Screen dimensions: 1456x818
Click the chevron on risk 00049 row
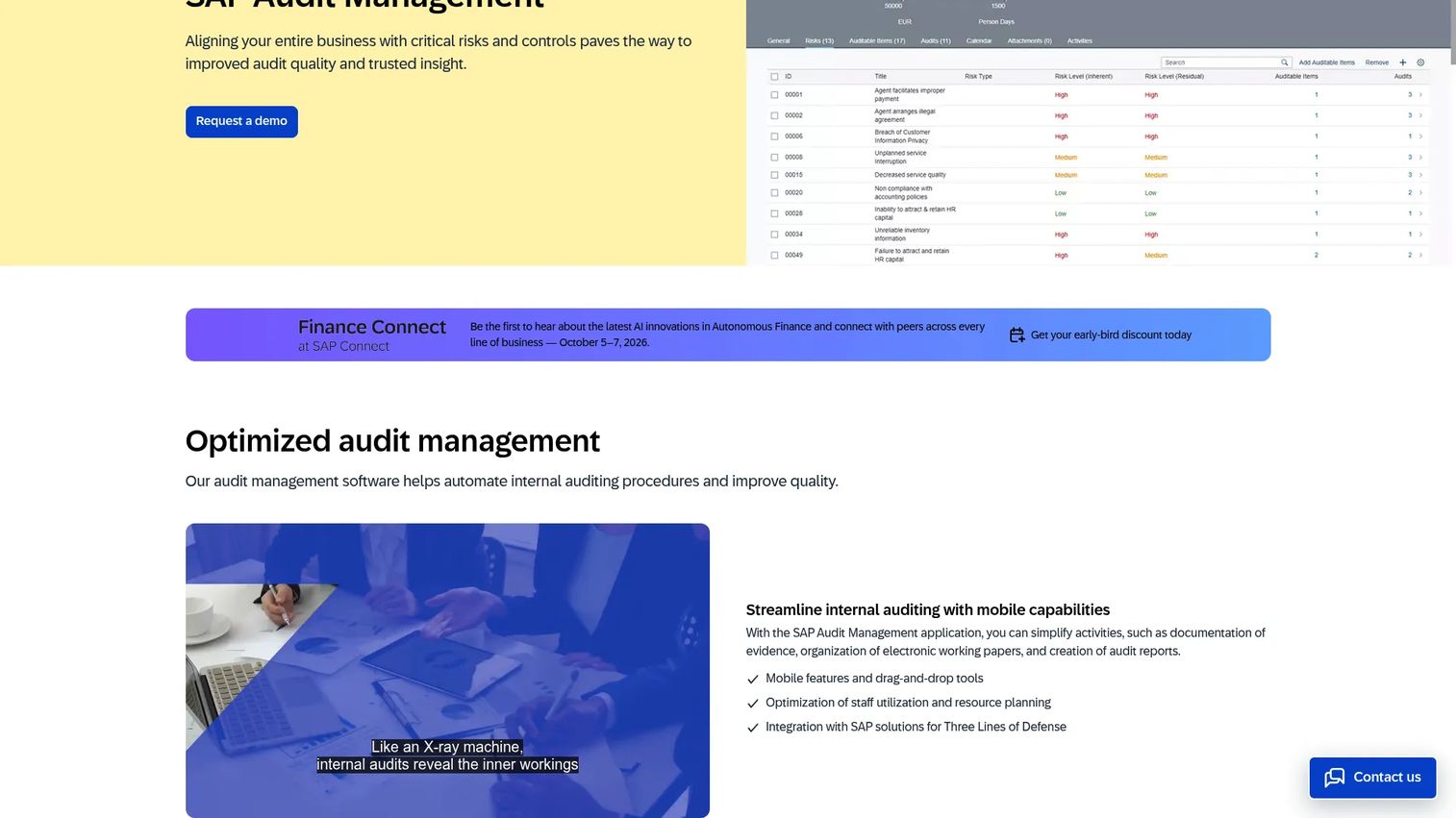tap(1420, 256)
